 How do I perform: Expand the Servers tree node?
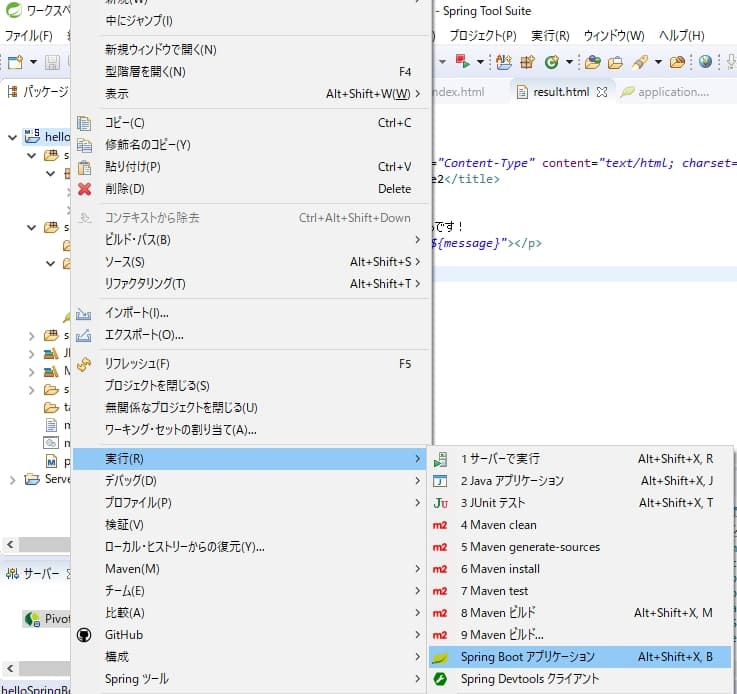[x=13, y=480]
